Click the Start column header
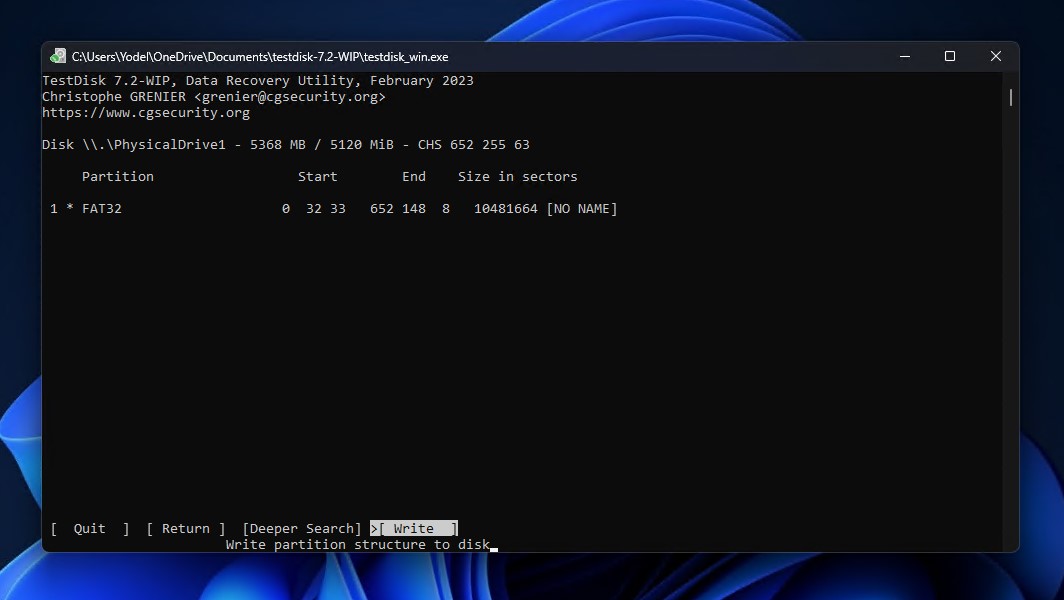 [318, 176]
